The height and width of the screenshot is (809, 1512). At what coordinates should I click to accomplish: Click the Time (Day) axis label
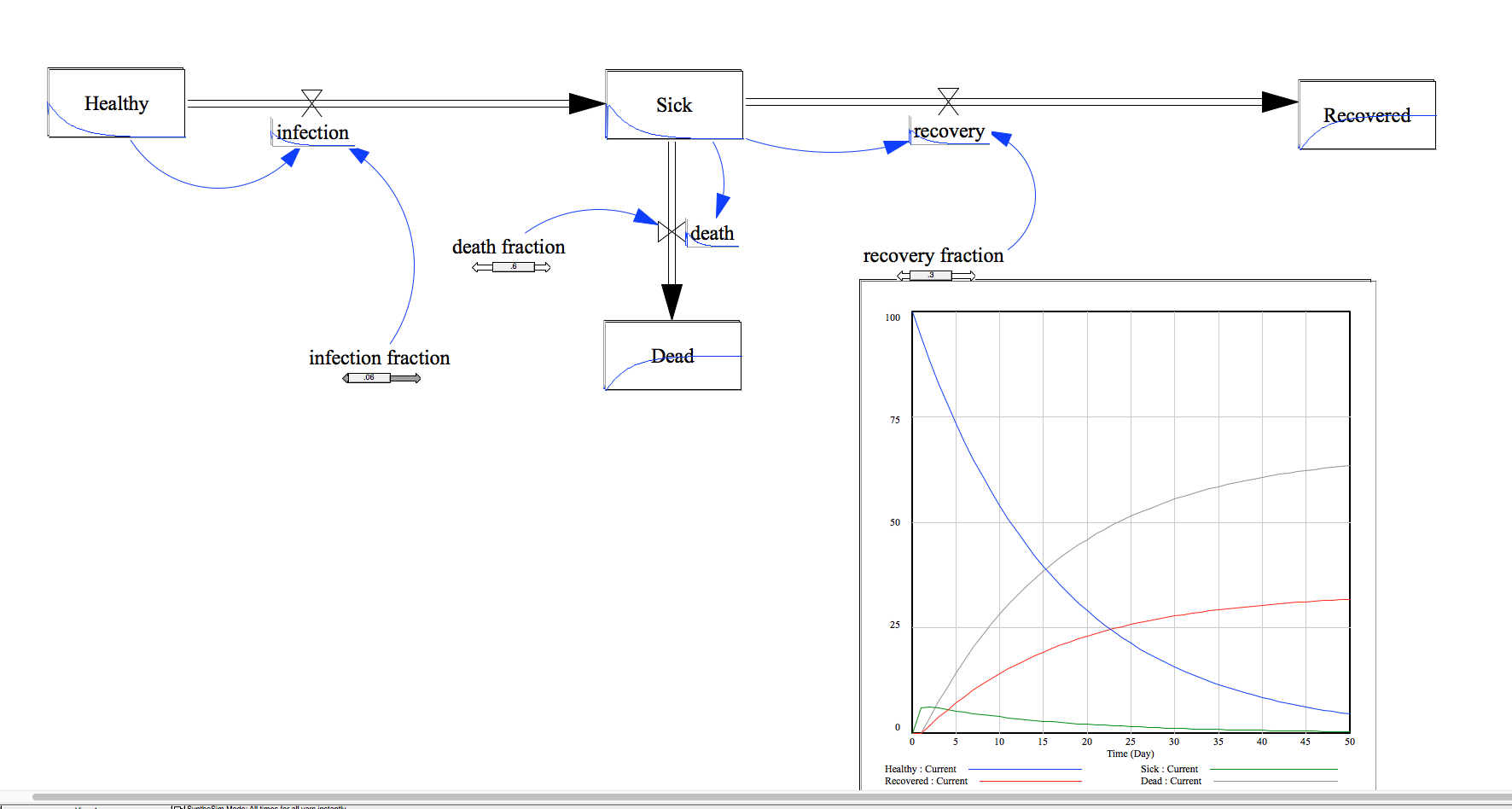[x=1131, y=754]
